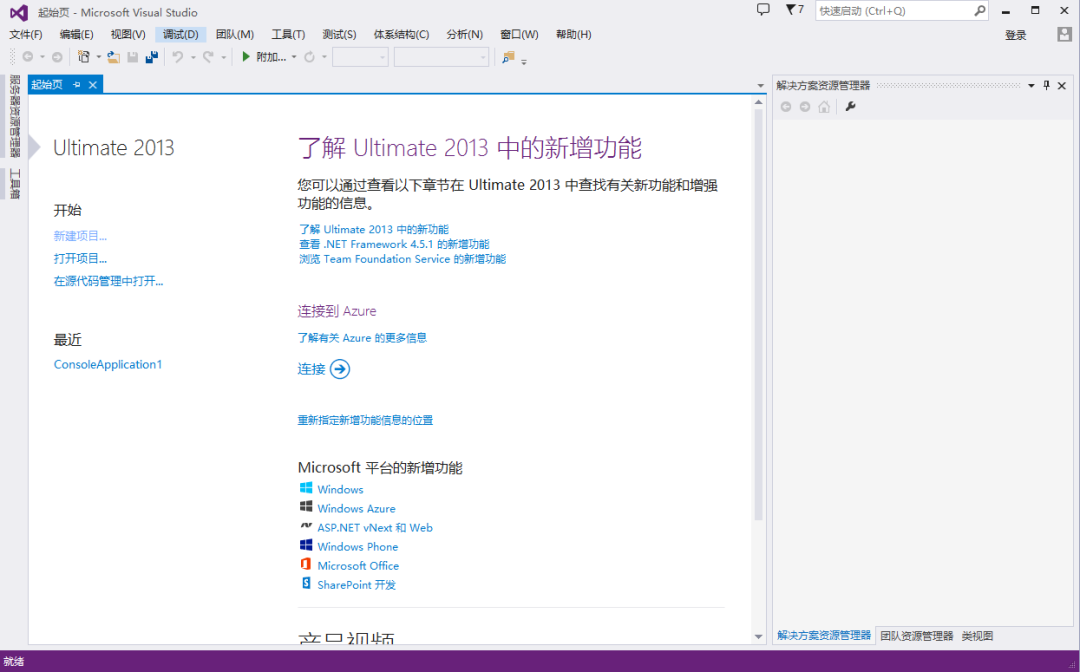Click the refresh/restart circular arrow icon
1080x672 pixels.
click(x=309, y=57)
